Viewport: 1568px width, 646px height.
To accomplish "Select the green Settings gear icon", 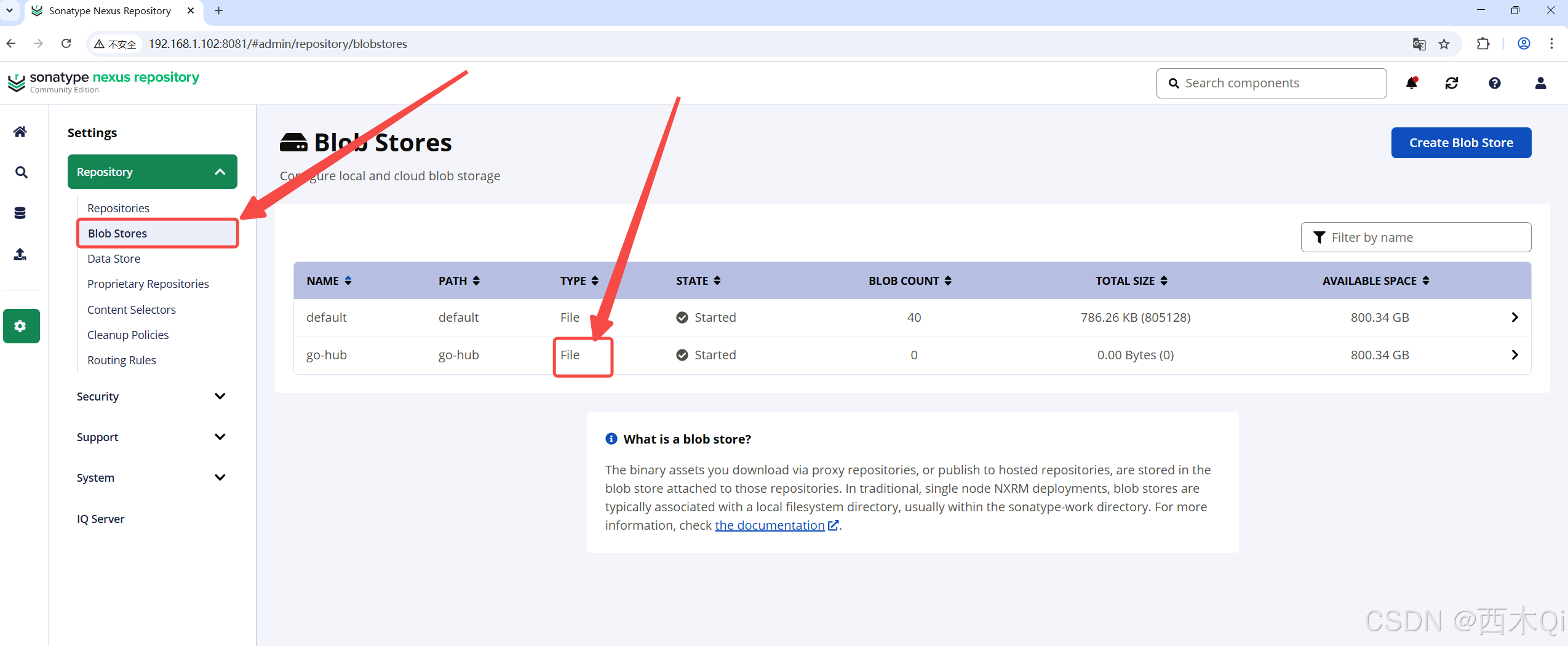I will (x=21, y=326).
